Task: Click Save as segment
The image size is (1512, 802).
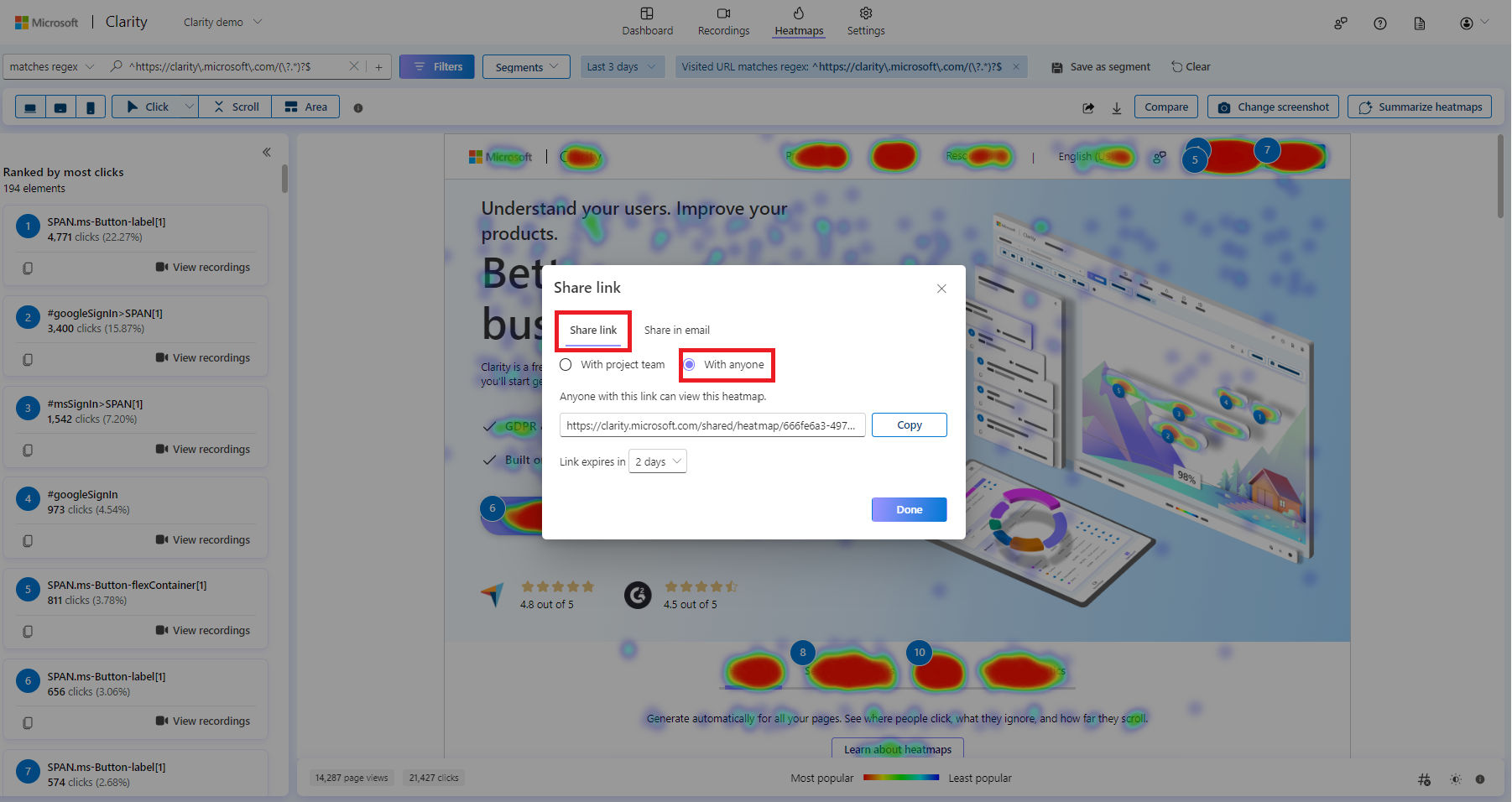Action: point(1101,67)
